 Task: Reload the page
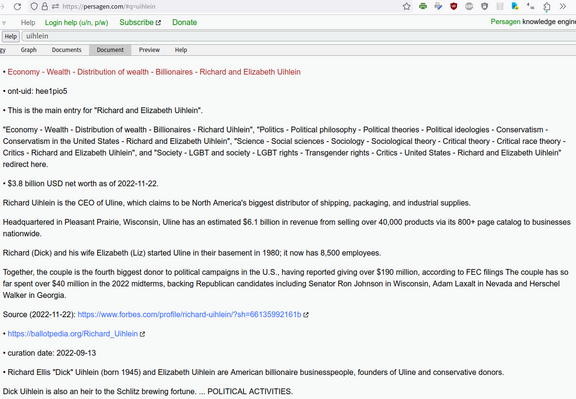coord(17,7)
